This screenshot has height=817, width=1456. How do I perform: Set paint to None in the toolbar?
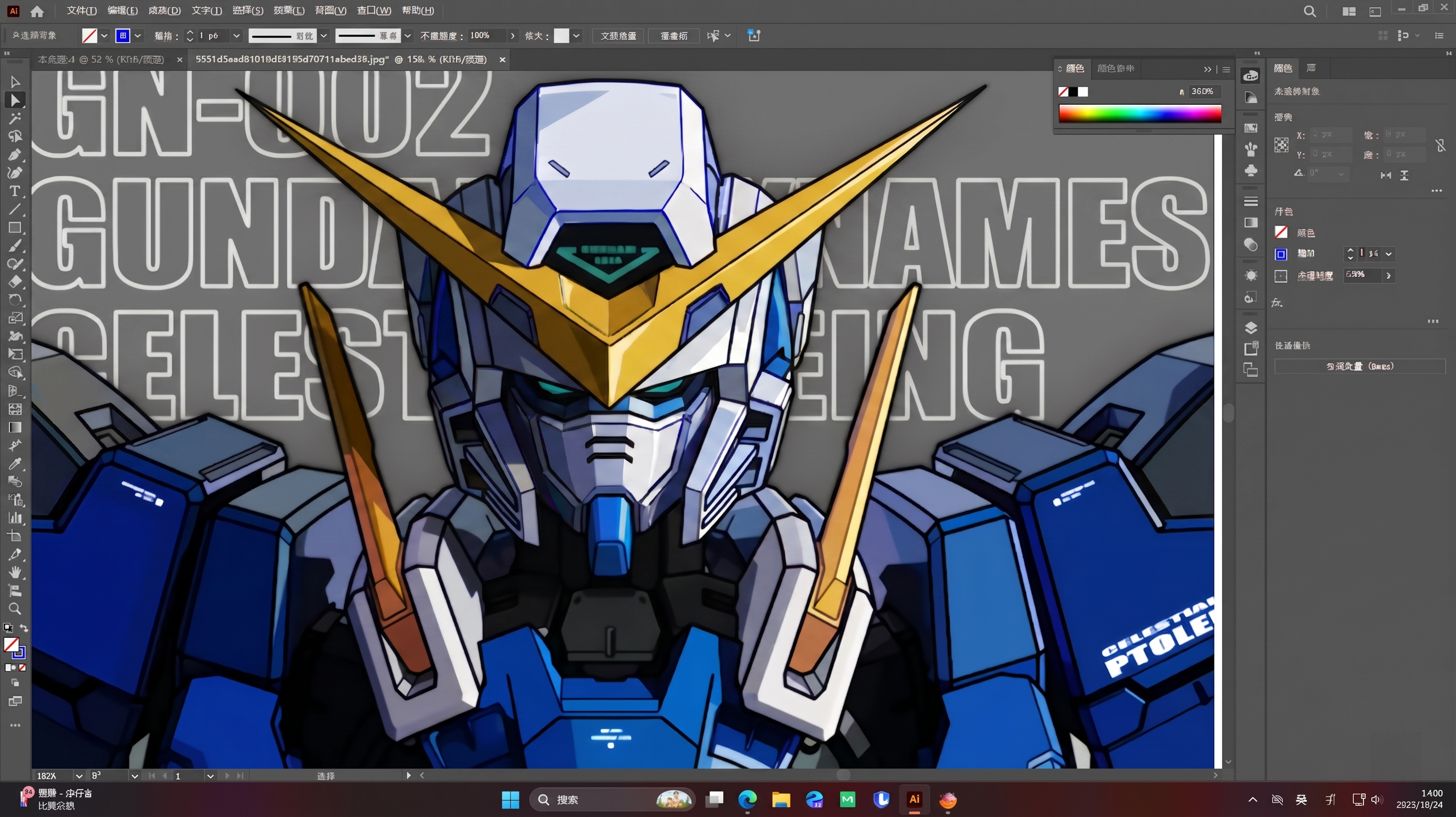(22, 668)
